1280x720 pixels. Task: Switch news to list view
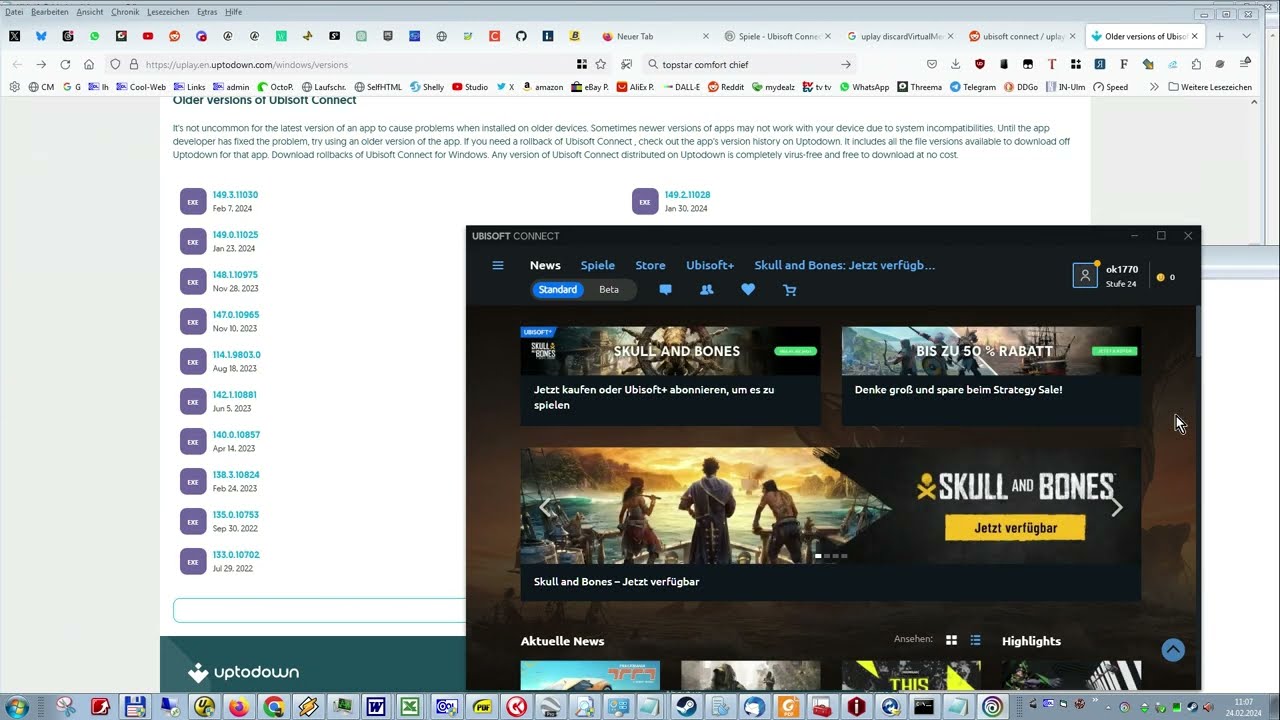(x=976, y=640)
